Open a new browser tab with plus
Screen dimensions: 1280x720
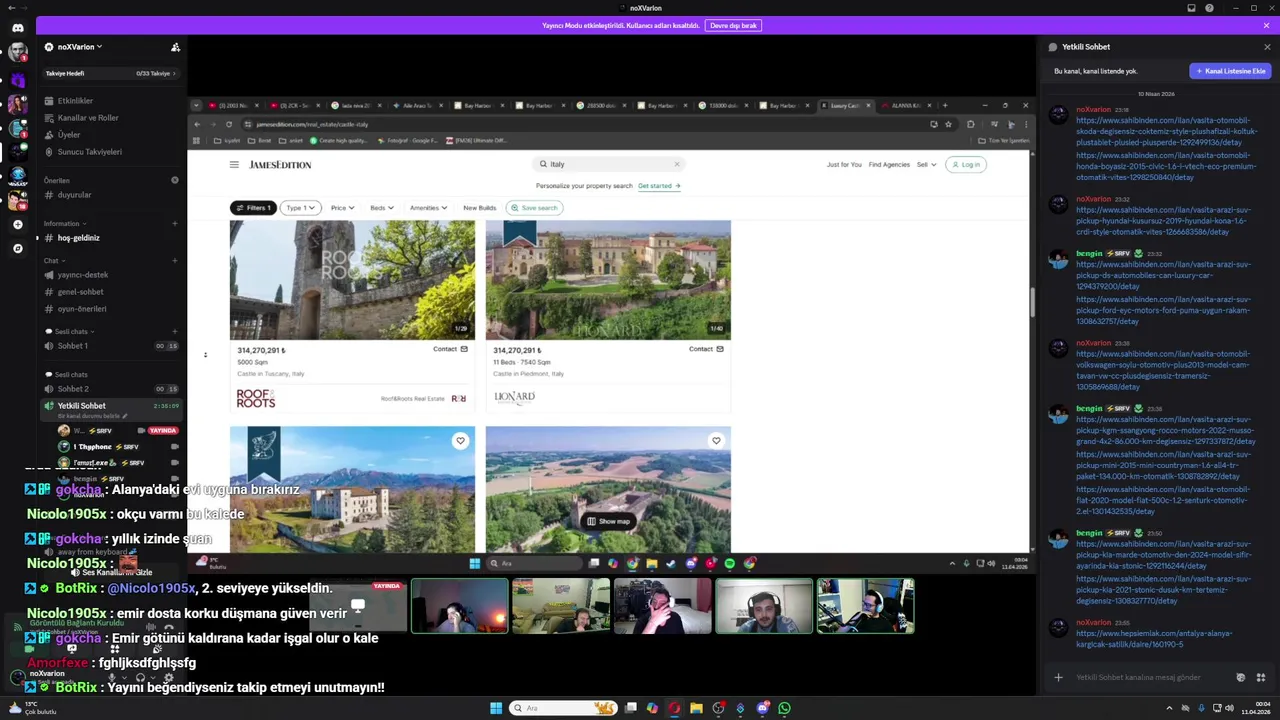tap(944, 105)
